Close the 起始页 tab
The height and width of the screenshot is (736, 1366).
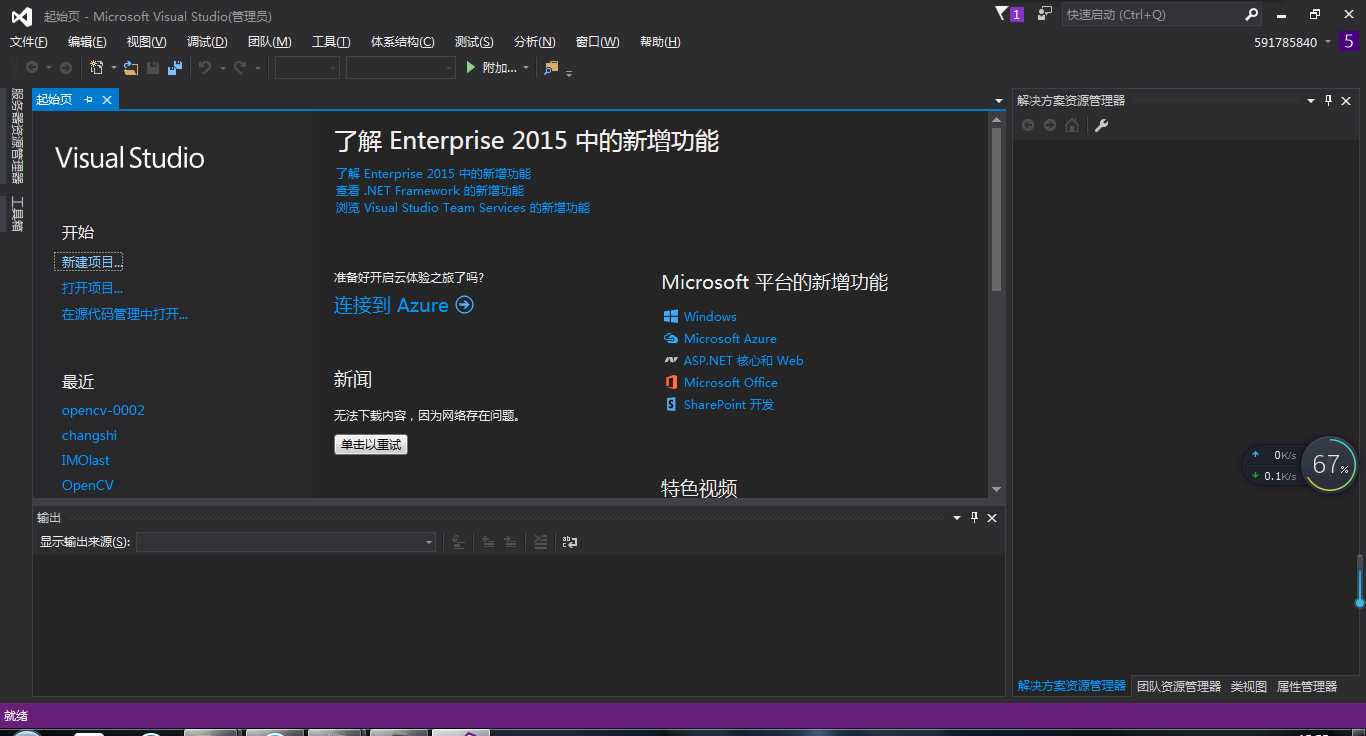(106, 99)
